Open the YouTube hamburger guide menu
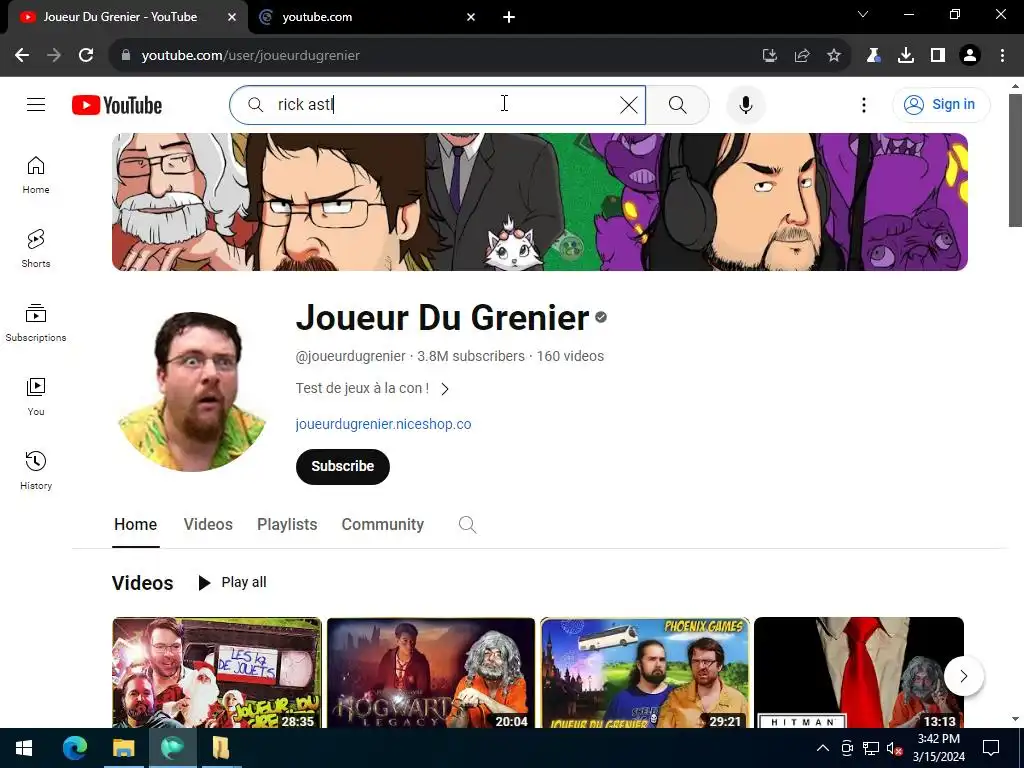The width and height of the screenshot is (1024, 768). click(x=36, y=104)
